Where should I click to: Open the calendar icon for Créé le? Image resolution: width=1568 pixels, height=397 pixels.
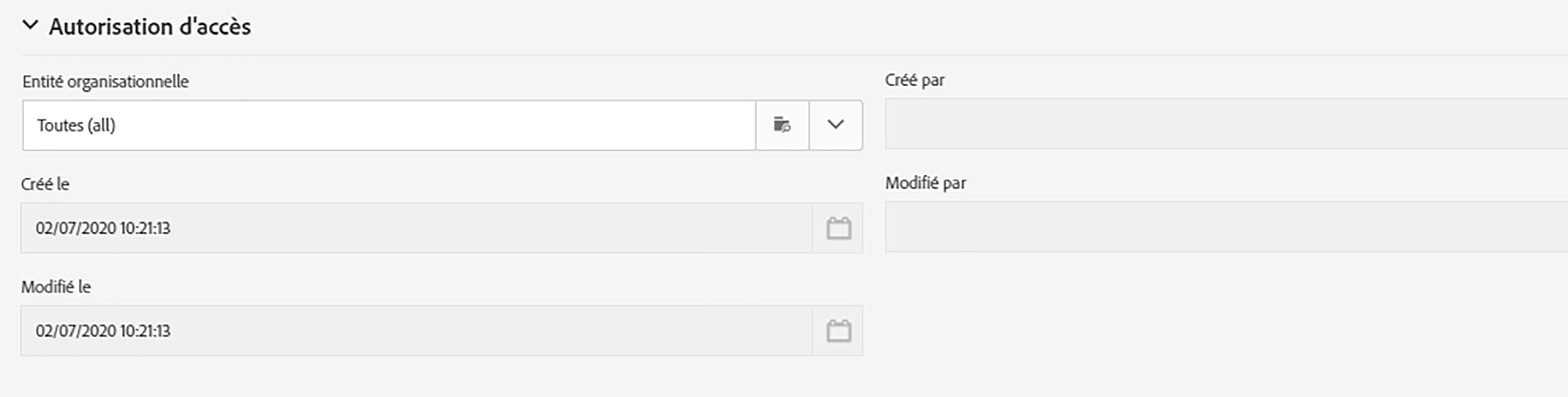click(838, 228)
